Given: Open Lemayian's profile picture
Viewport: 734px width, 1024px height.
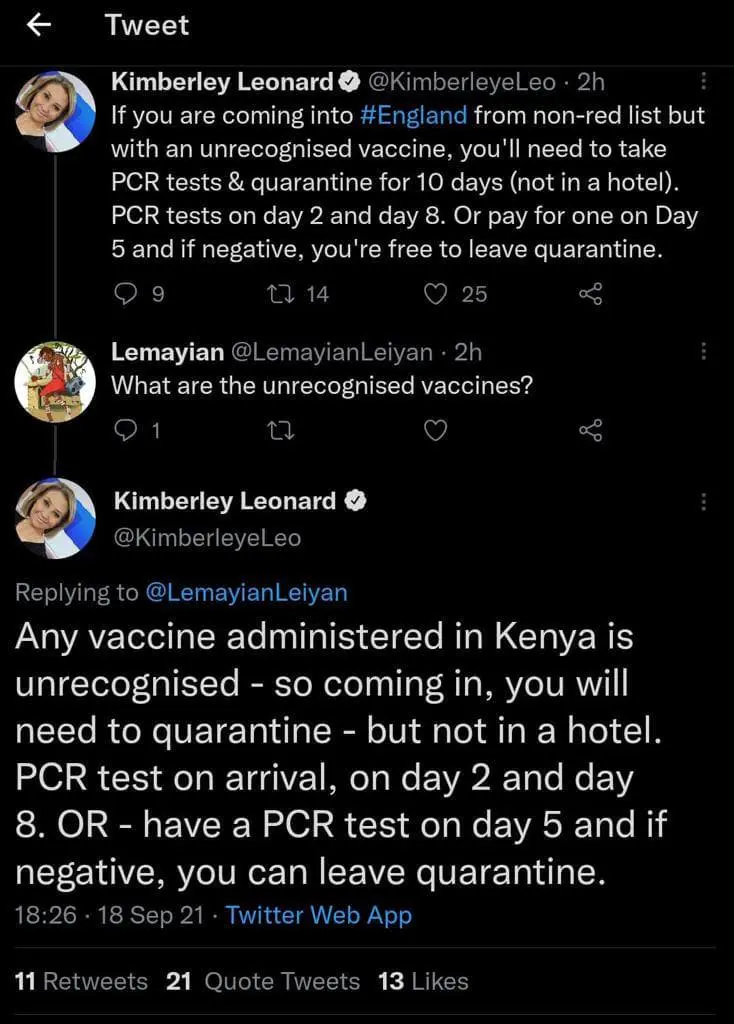Looking at the screenshot, I should 56,381.
